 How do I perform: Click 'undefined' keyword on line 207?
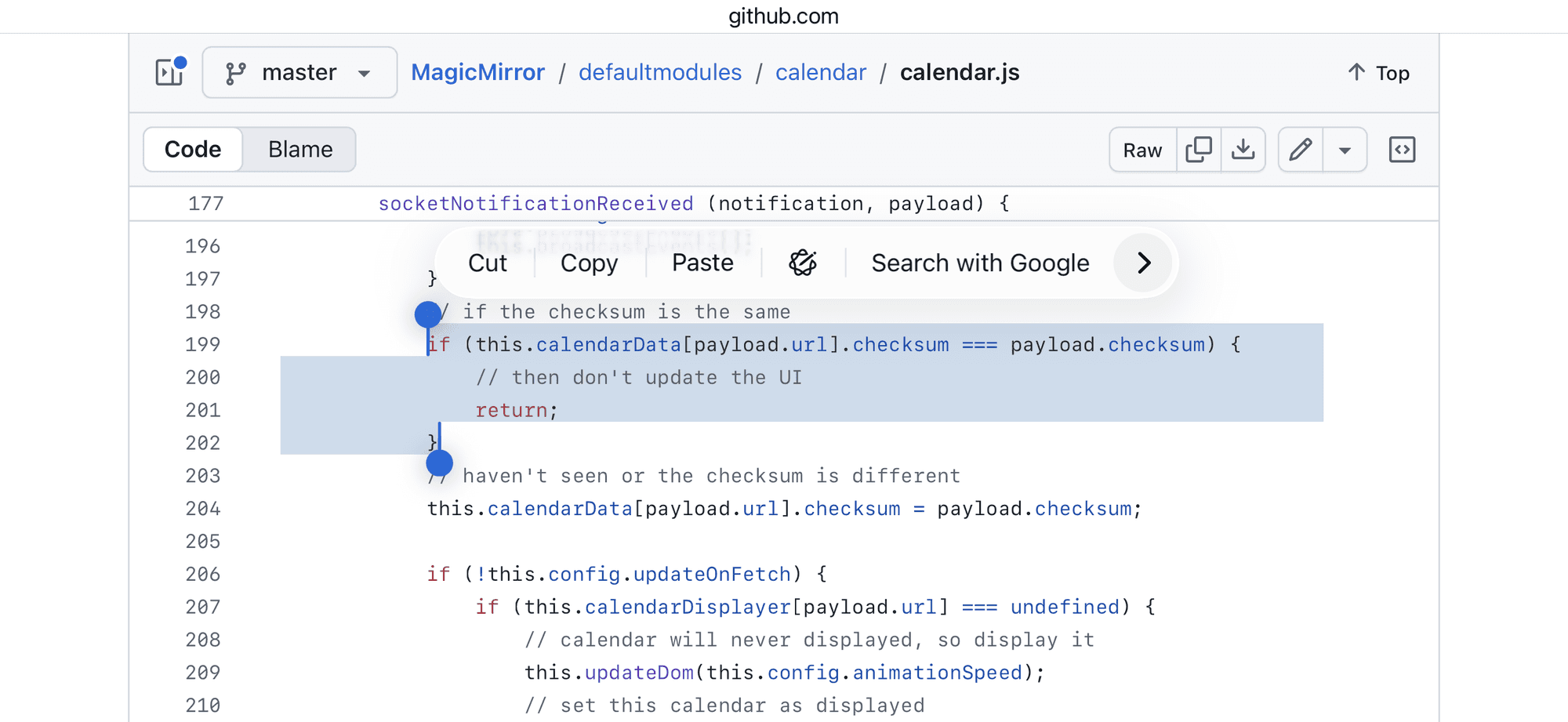(1065, 607)
